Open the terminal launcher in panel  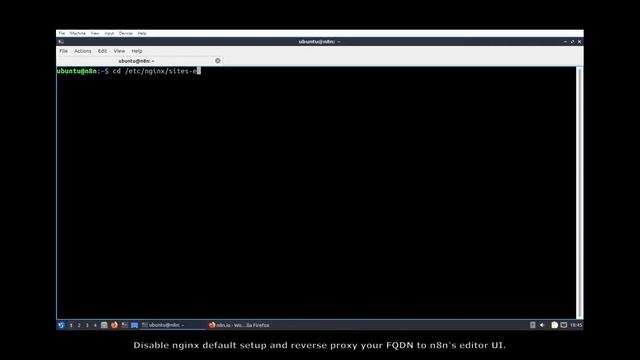click(124, 325)
